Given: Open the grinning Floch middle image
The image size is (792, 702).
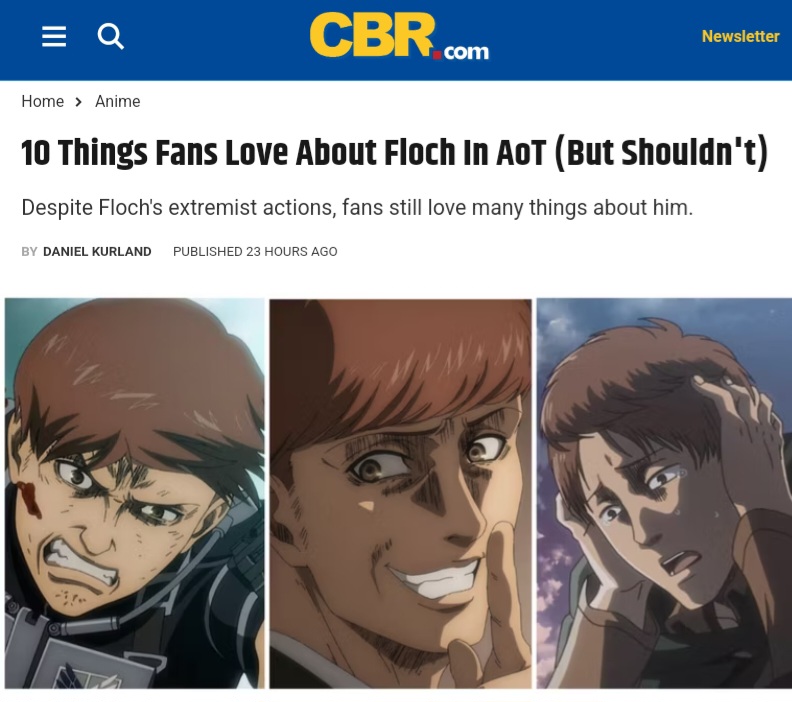Looking at the screenshot, I should 400,493.
